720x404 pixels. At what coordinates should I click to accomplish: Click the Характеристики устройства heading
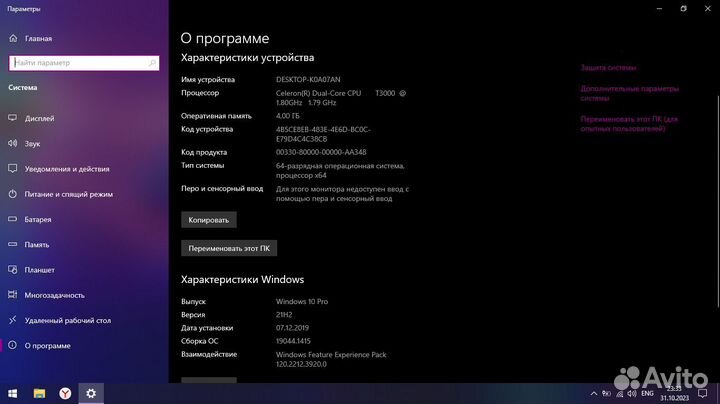pyautogui.click(x=248, y=58)
